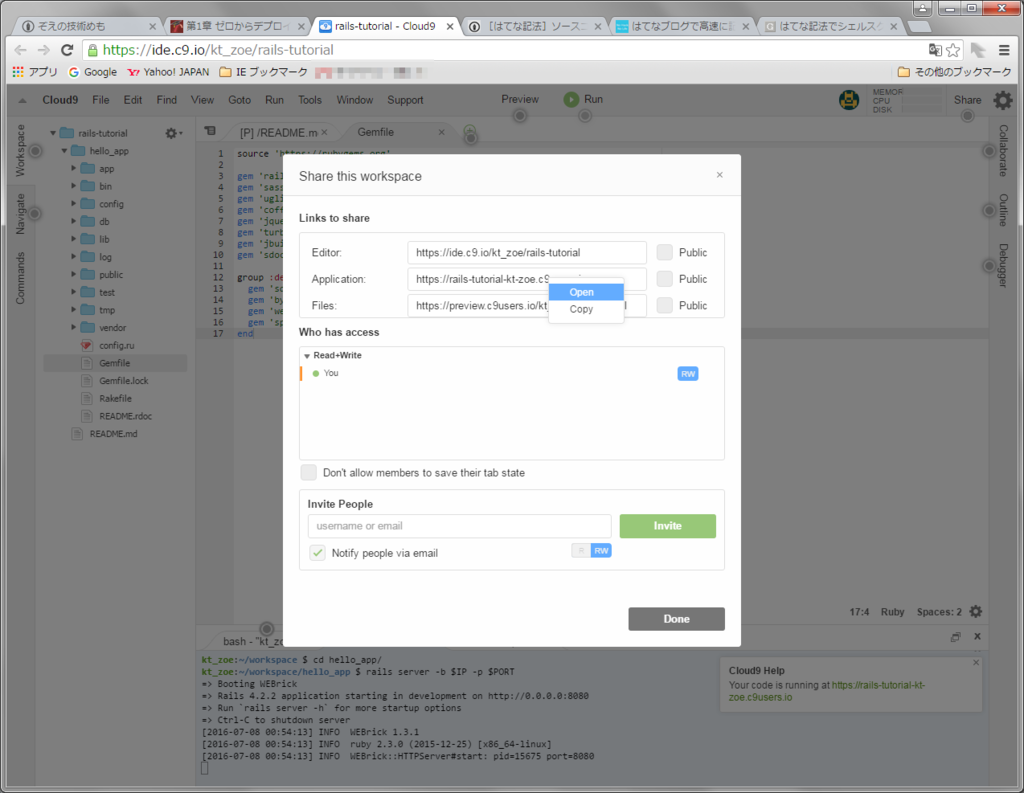
Task: Close the Share this workspace dialog
Action: [x=720, y=174]
